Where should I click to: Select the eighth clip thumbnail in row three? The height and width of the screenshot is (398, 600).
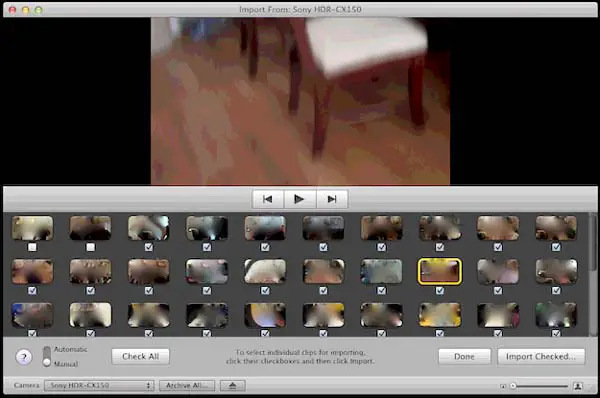pyautogui.click(x=440, y=315)
